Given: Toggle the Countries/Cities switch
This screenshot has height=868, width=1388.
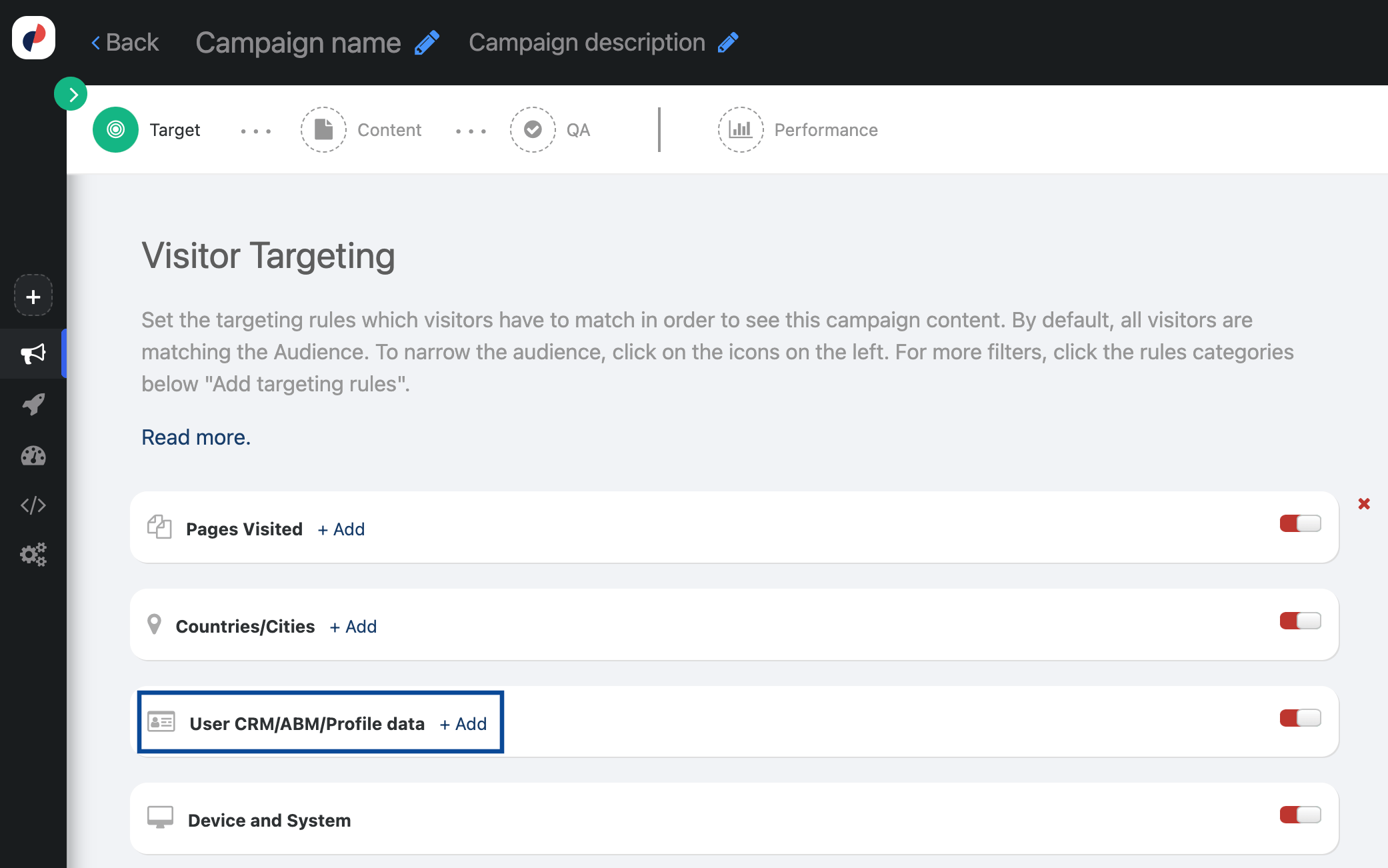Looking at the screenshot, I should click(1300, 621).
